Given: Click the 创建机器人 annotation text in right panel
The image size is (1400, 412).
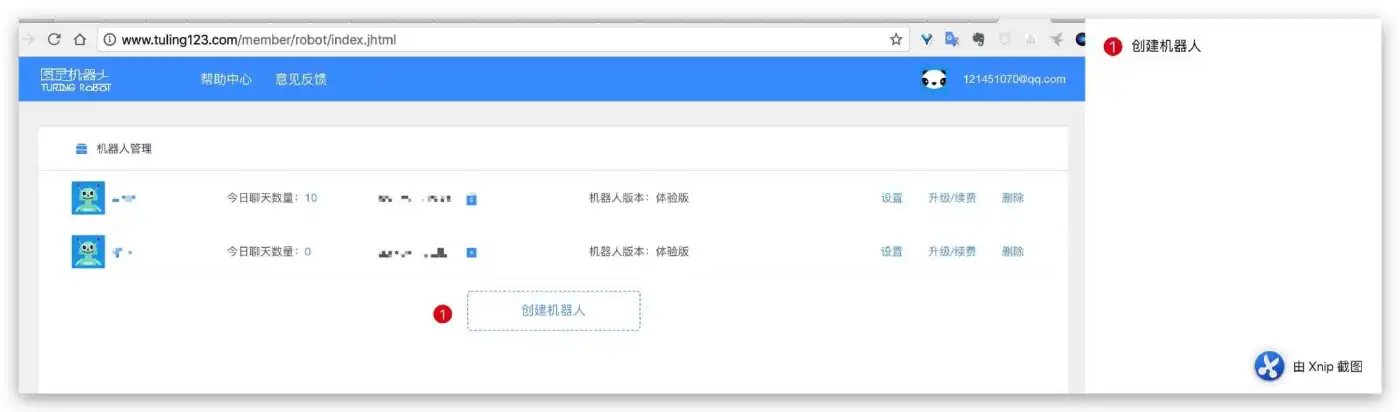Looking at the screenshot, I should tap(1166, 46).
